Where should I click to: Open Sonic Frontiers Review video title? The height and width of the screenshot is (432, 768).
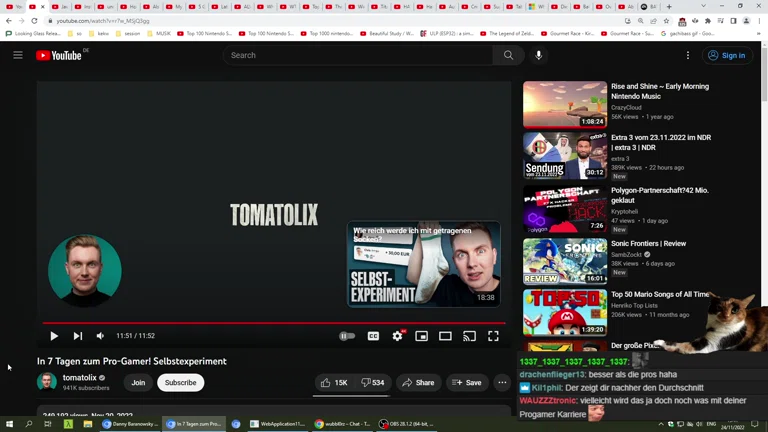click(x=648, y=243)
